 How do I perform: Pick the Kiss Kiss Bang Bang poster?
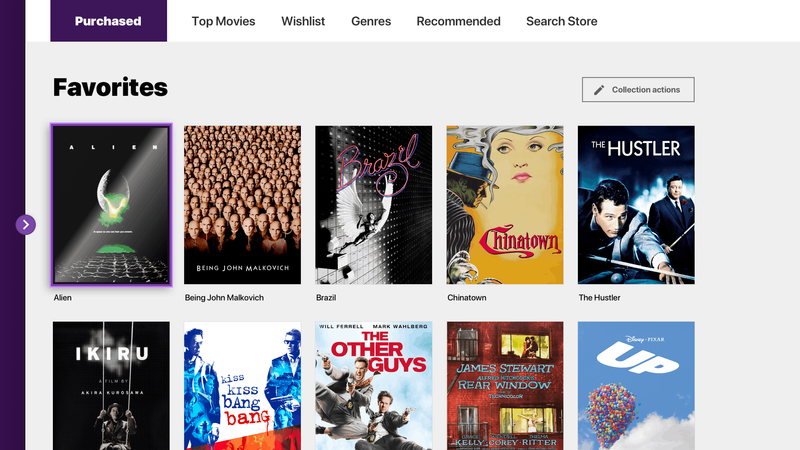click(242, 386)
